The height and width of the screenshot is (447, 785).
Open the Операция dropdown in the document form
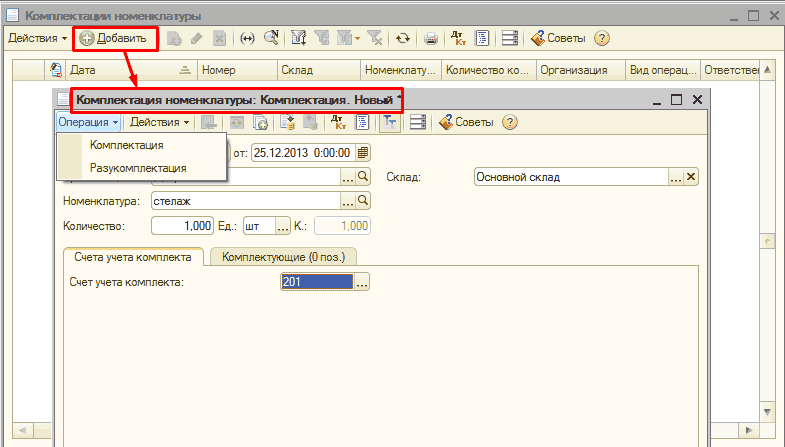(x=88, y=122)
